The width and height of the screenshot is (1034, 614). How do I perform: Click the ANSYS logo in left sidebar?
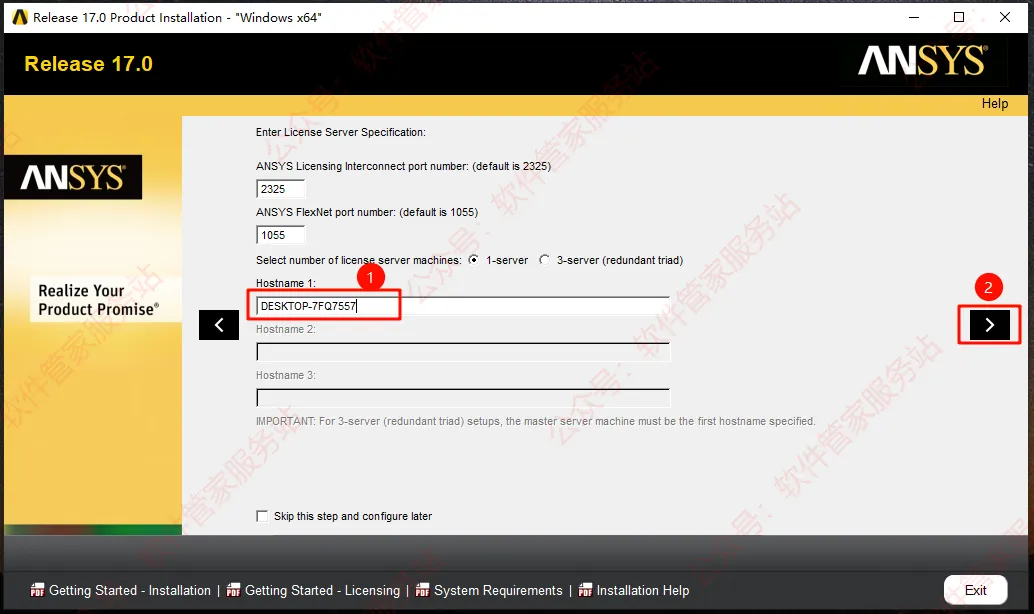pyautogui.click(x=73, y=177)
